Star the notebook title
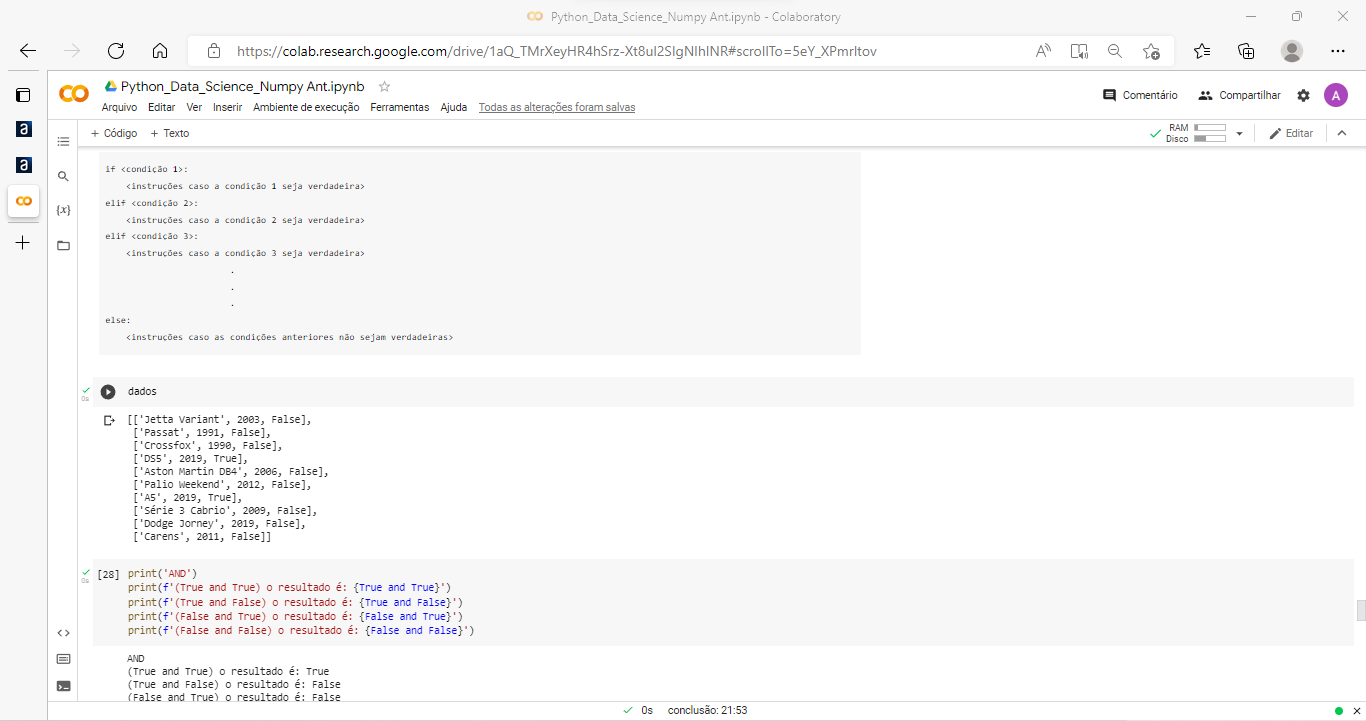Screen dimensions: 1366x721 [x=385, y=86]
